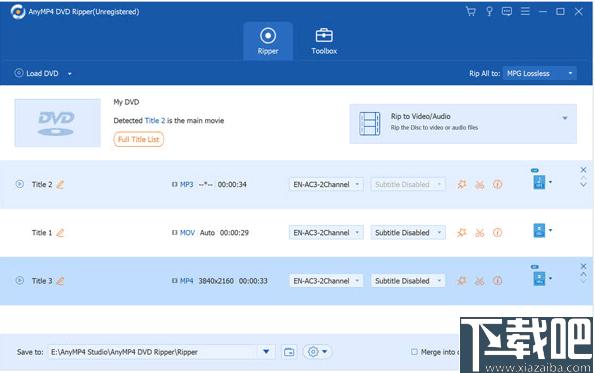This screenshot has height=373, width=595.
Task: Open the output folder icon
Action: 289,352
